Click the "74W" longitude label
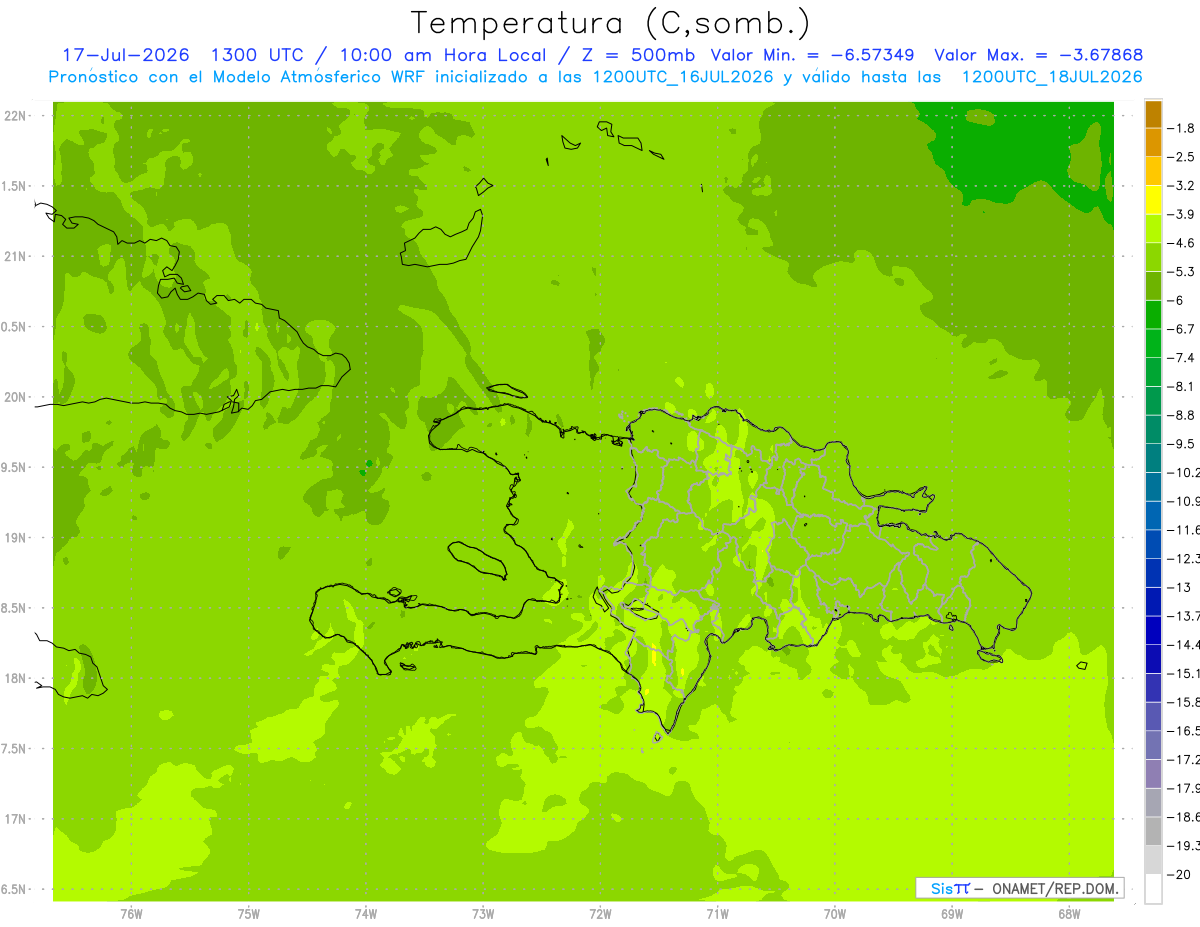The image size is (1200, 927). point(366,914)
